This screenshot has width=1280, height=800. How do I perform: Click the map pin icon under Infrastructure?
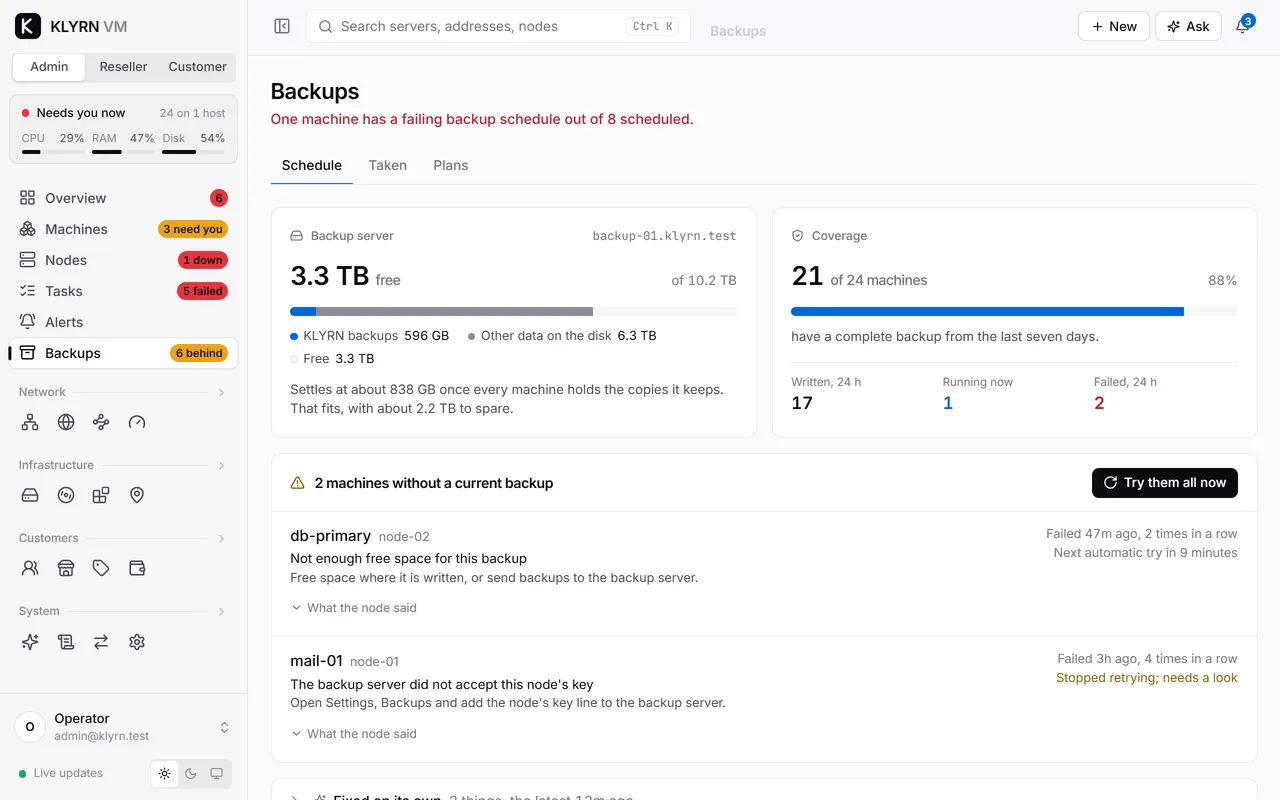(x=137, y=495)
